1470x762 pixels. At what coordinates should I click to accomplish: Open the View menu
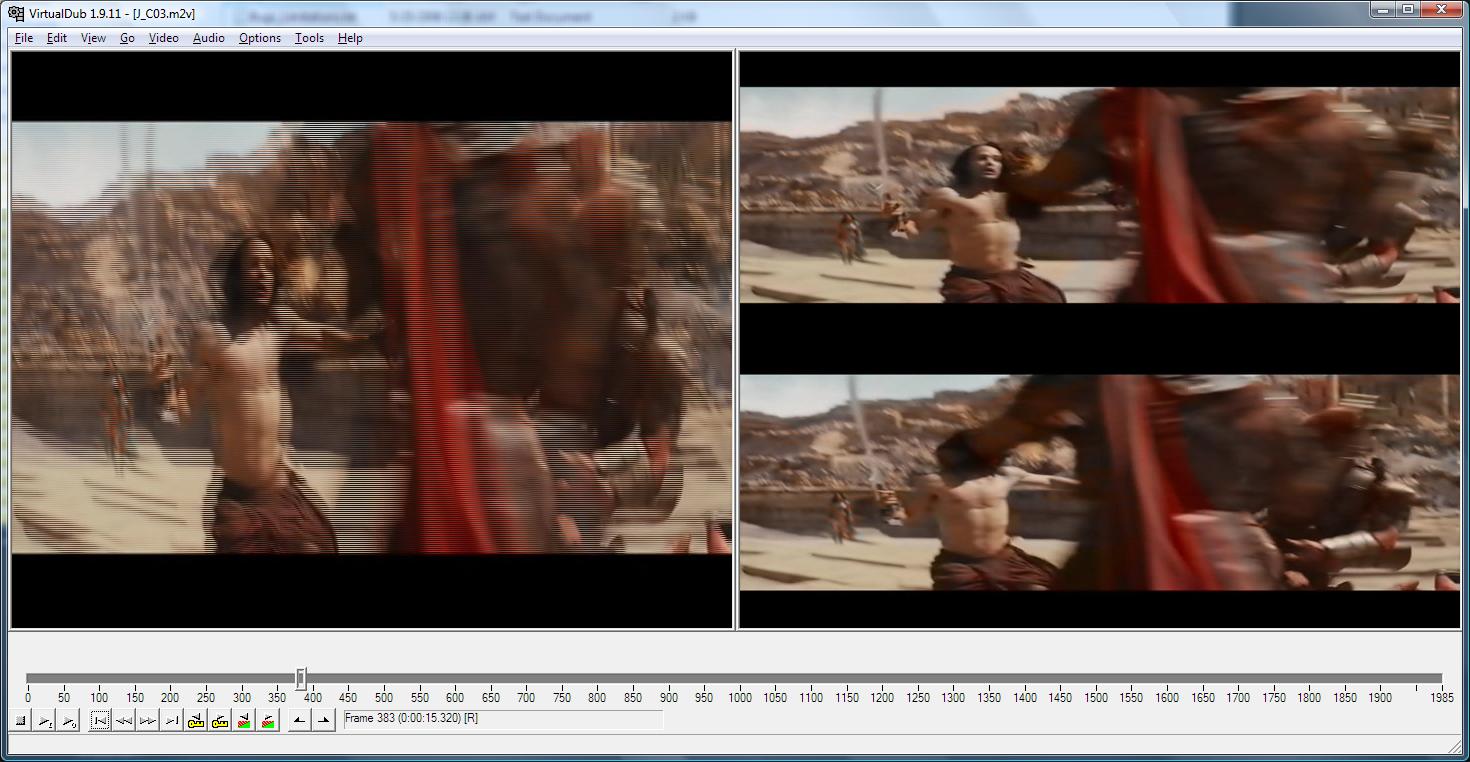click(93, 38)
